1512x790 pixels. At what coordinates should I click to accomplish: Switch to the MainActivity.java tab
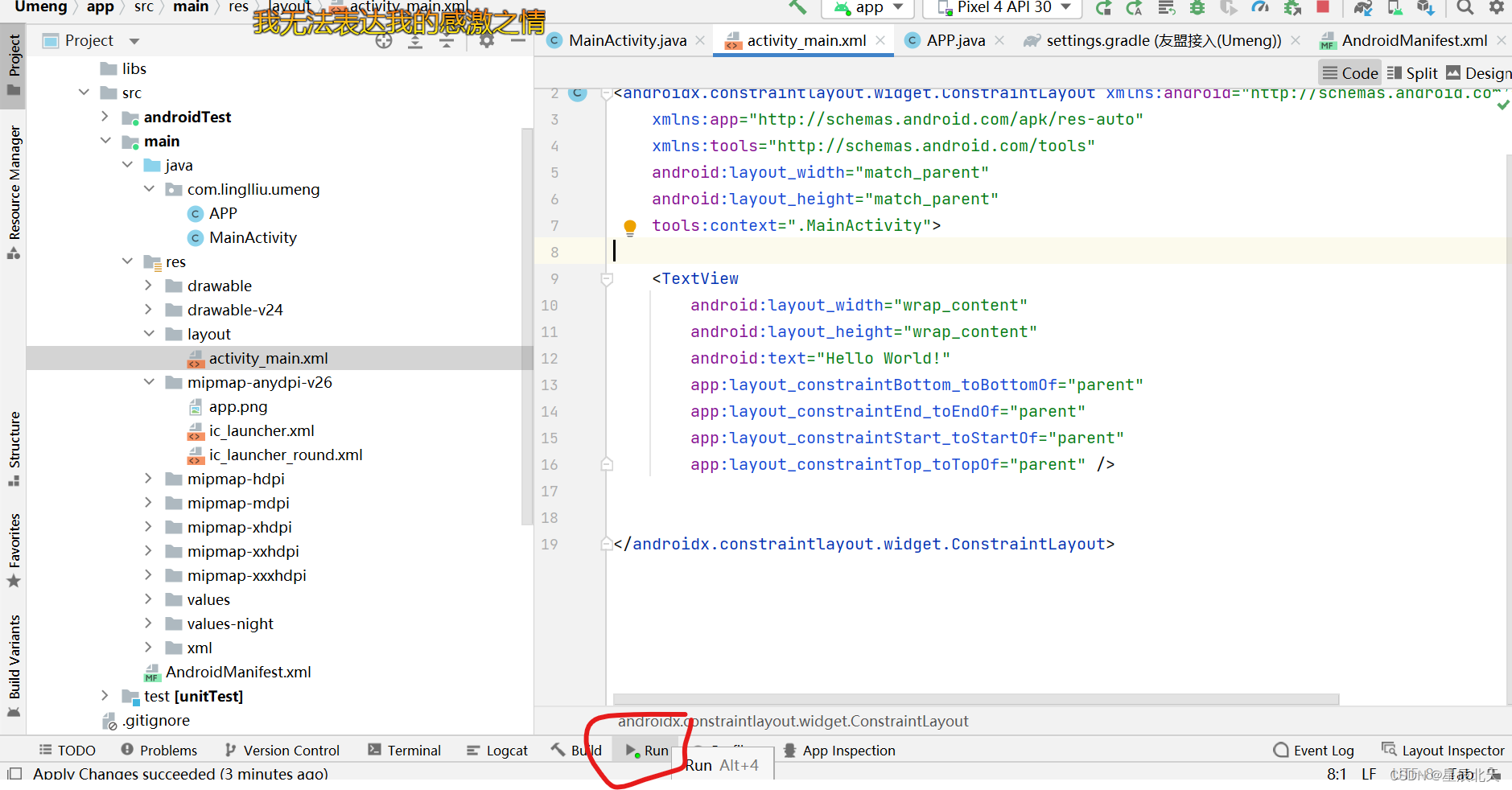coord(627,40)
